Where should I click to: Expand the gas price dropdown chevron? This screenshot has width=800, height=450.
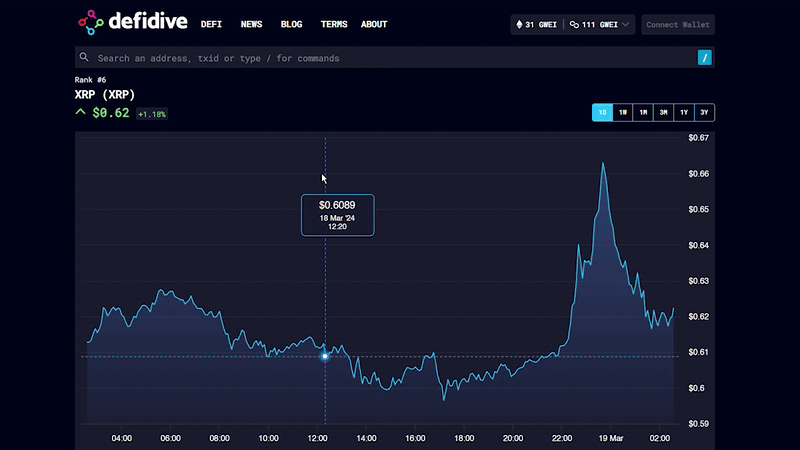pos(626,24)
